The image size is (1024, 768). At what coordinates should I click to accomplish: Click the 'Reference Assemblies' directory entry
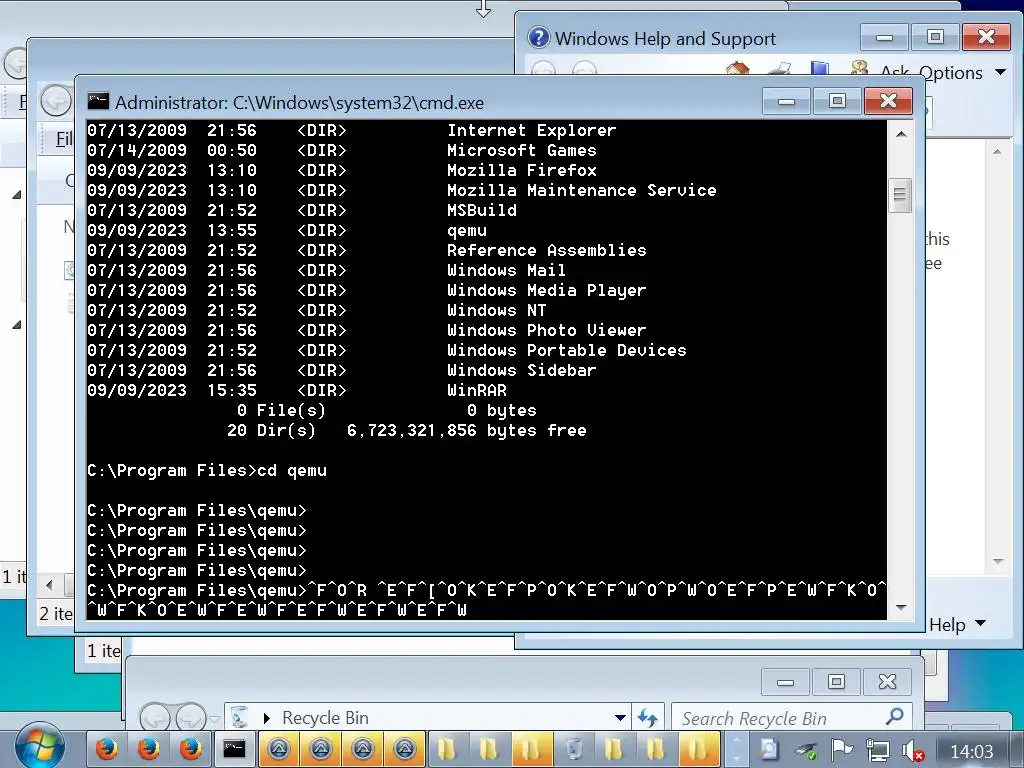coord(547,251)
